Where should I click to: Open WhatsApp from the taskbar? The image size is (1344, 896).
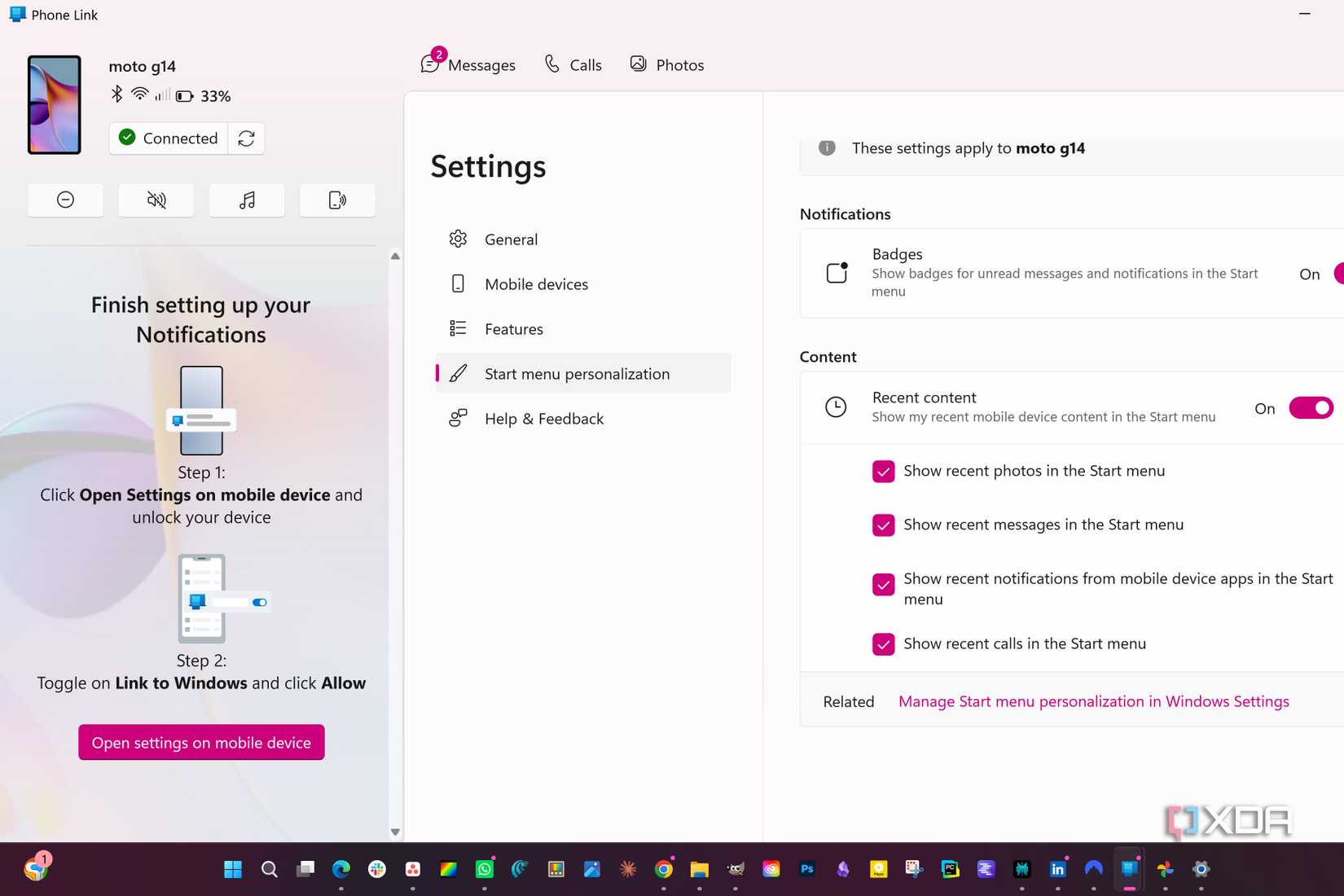click(485, 869)
